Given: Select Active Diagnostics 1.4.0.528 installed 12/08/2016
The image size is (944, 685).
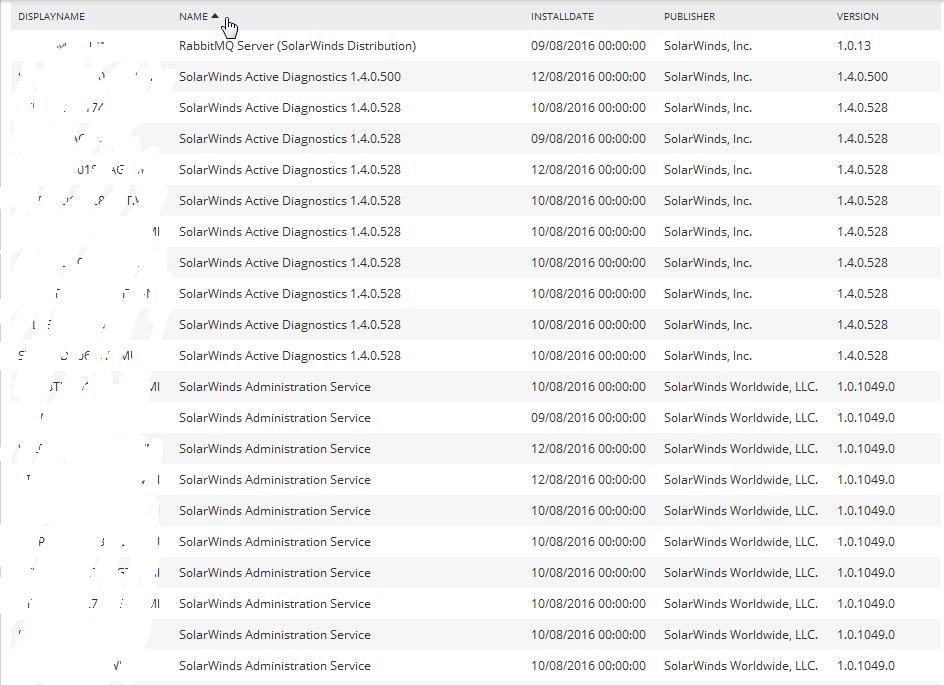Looking at the screenshot, I should (x=290, y=170).
